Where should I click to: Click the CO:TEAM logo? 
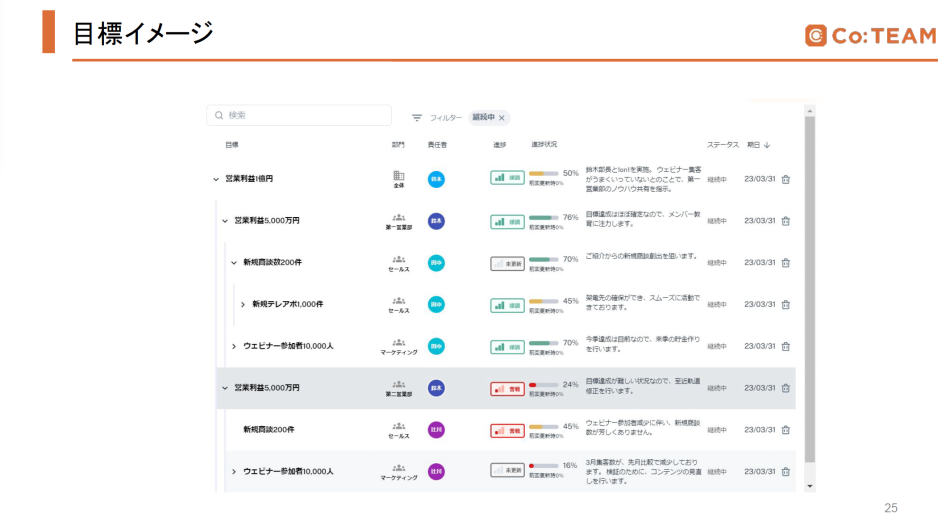869,35
